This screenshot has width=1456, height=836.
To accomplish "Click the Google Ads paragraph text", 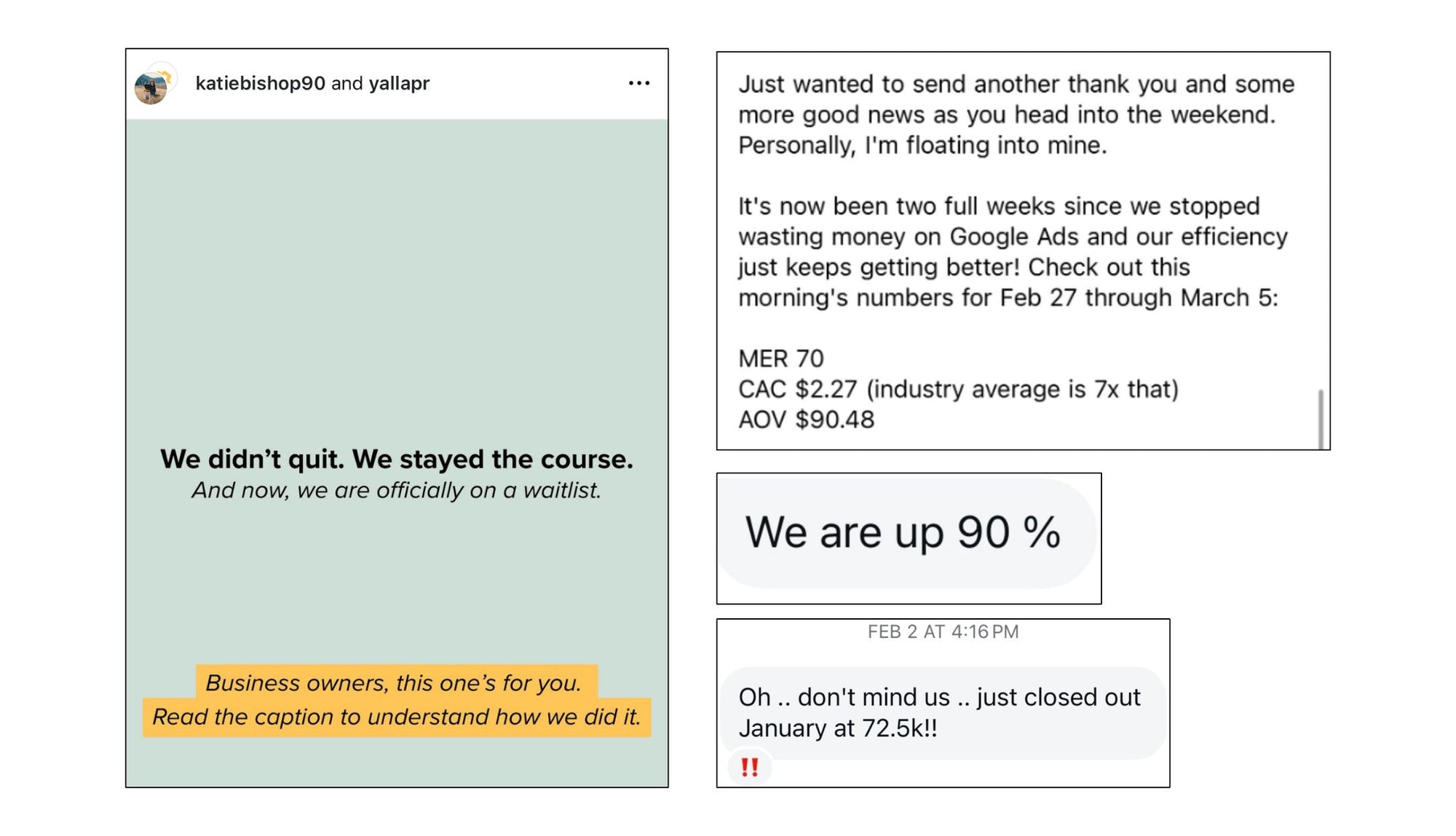I will click(x=1013, y=252).
